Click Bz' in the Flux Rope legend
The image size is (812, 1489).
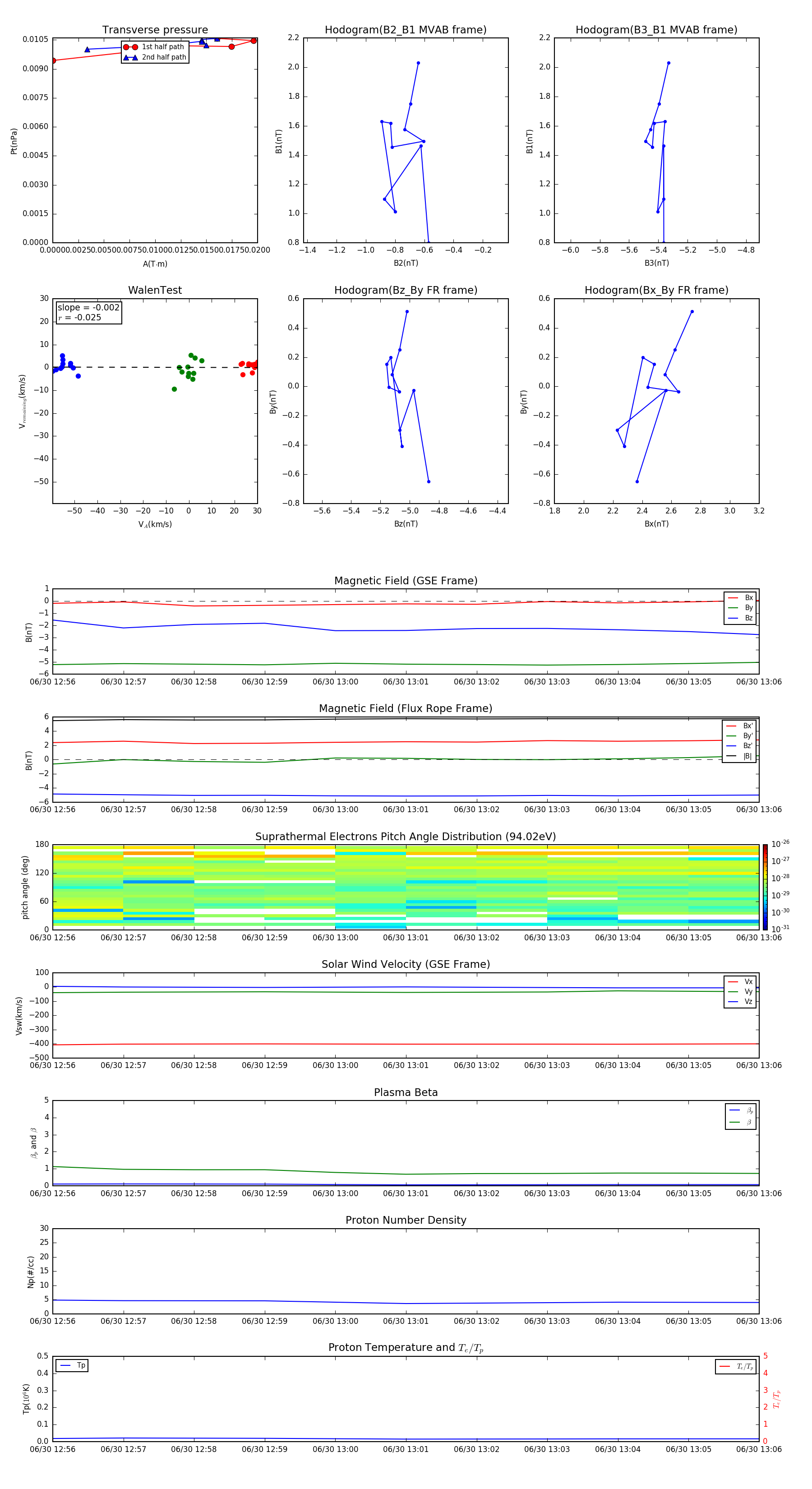(739, 746)
